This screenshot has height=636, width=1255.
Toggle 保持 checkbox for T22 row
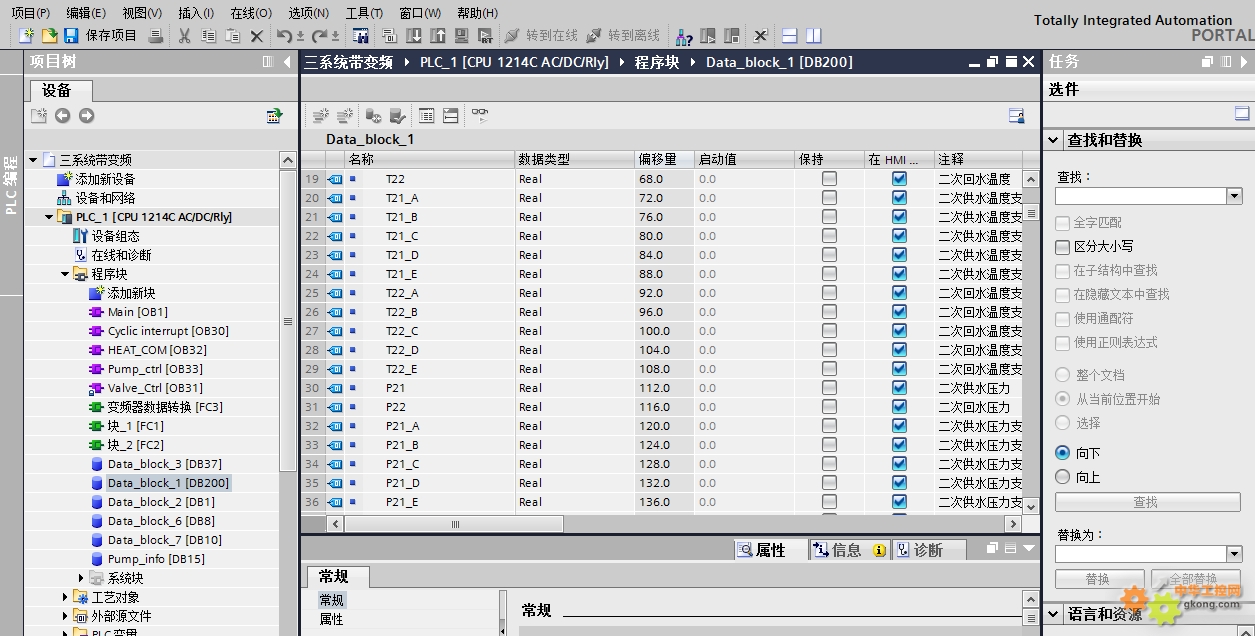click(x=829, y=179)
